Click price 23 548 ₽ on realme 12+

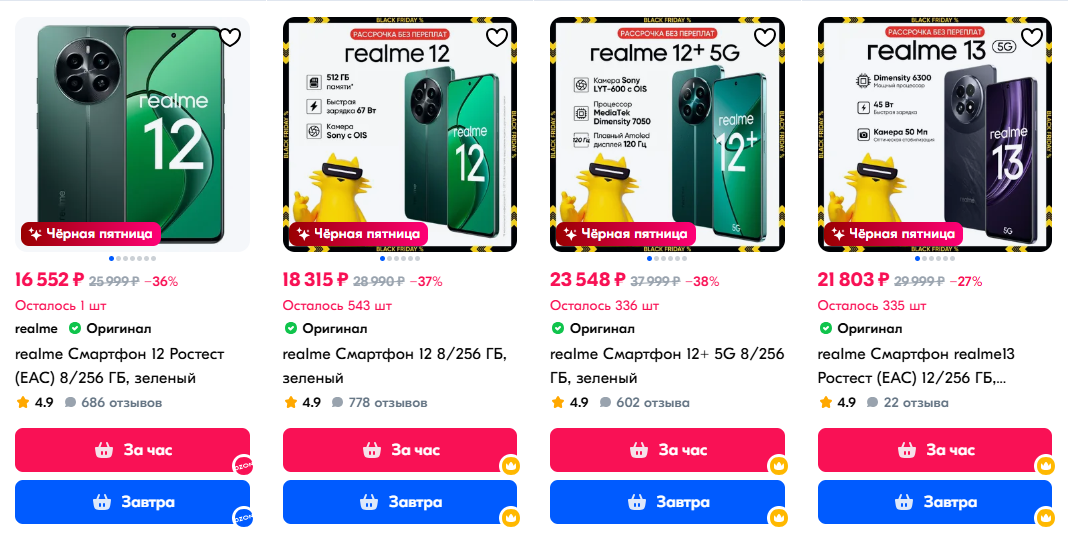[x=588, y=280]
